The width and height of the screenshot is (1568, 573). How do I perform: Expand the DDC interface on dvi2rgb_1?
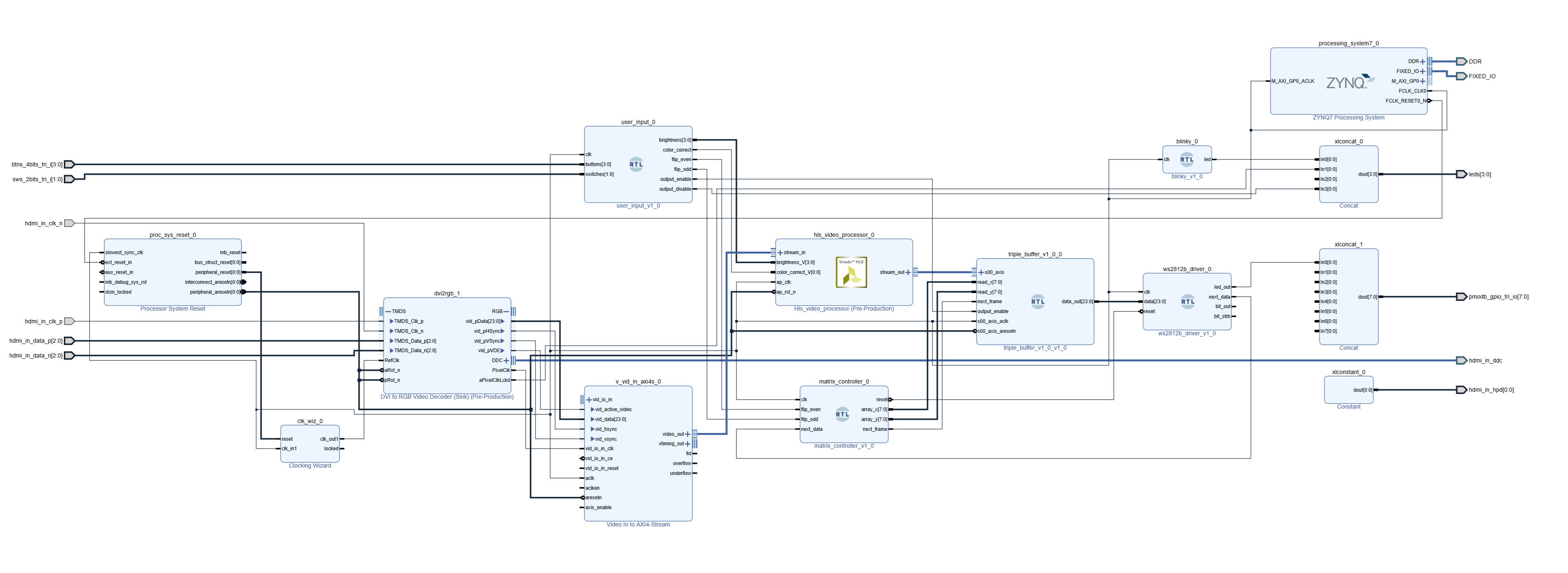coord(506,360)
